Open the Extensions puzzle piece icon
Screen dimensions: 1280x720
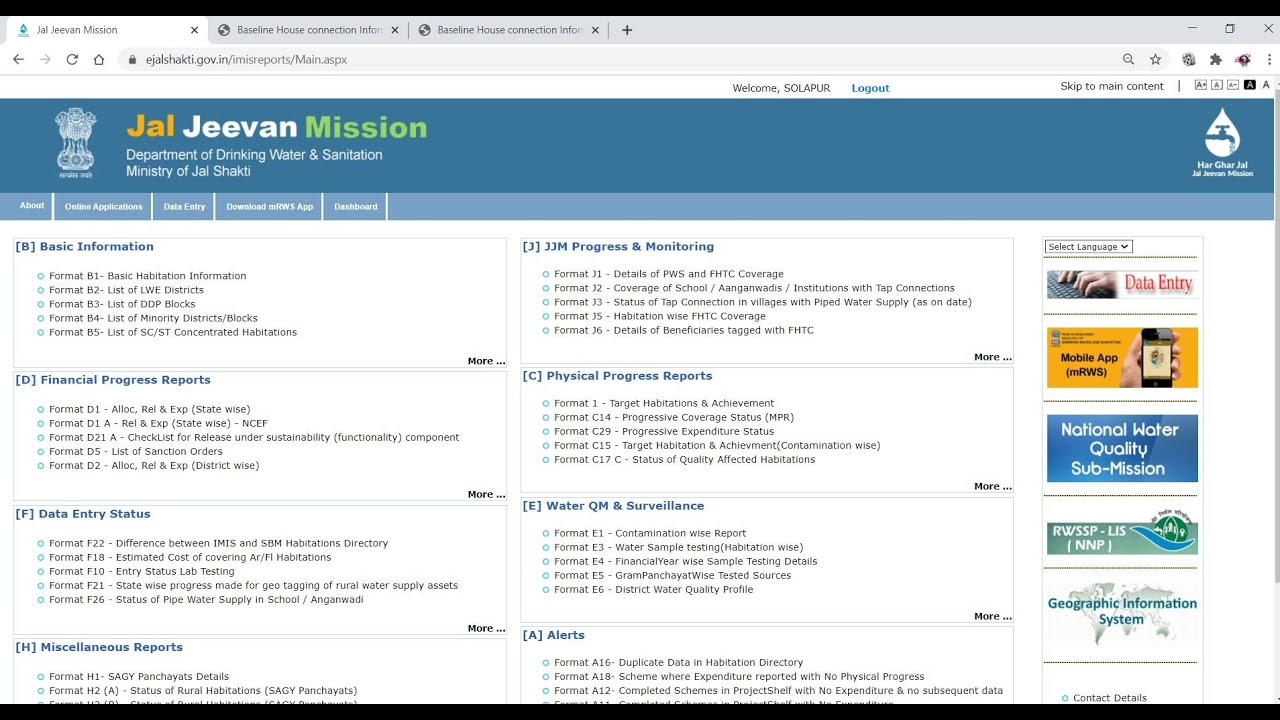[1216, 59]
